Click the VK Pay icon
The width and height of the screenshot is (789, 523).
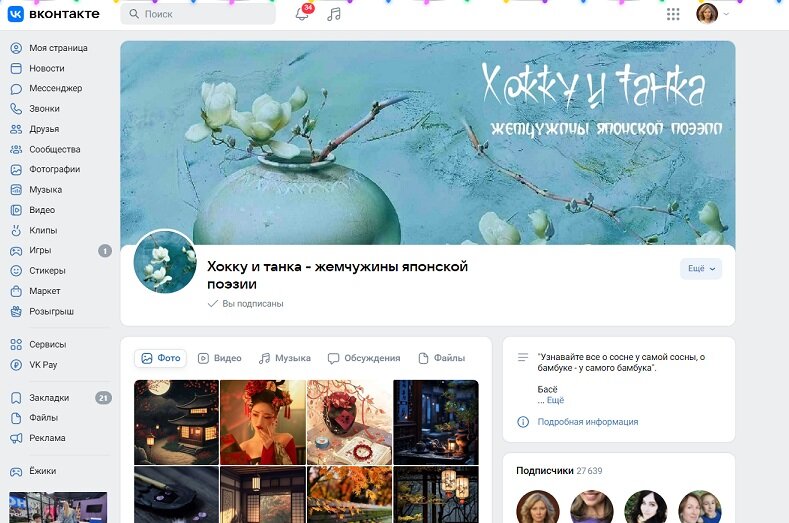coord(16,365)
